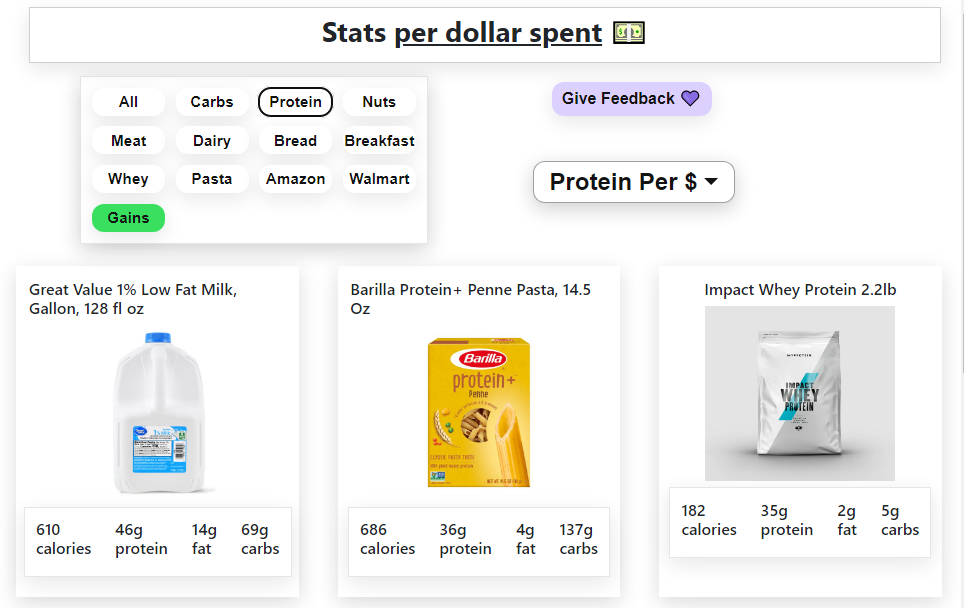Filter items by Bread
Screen dimensions: 964x608
(296, 141)
